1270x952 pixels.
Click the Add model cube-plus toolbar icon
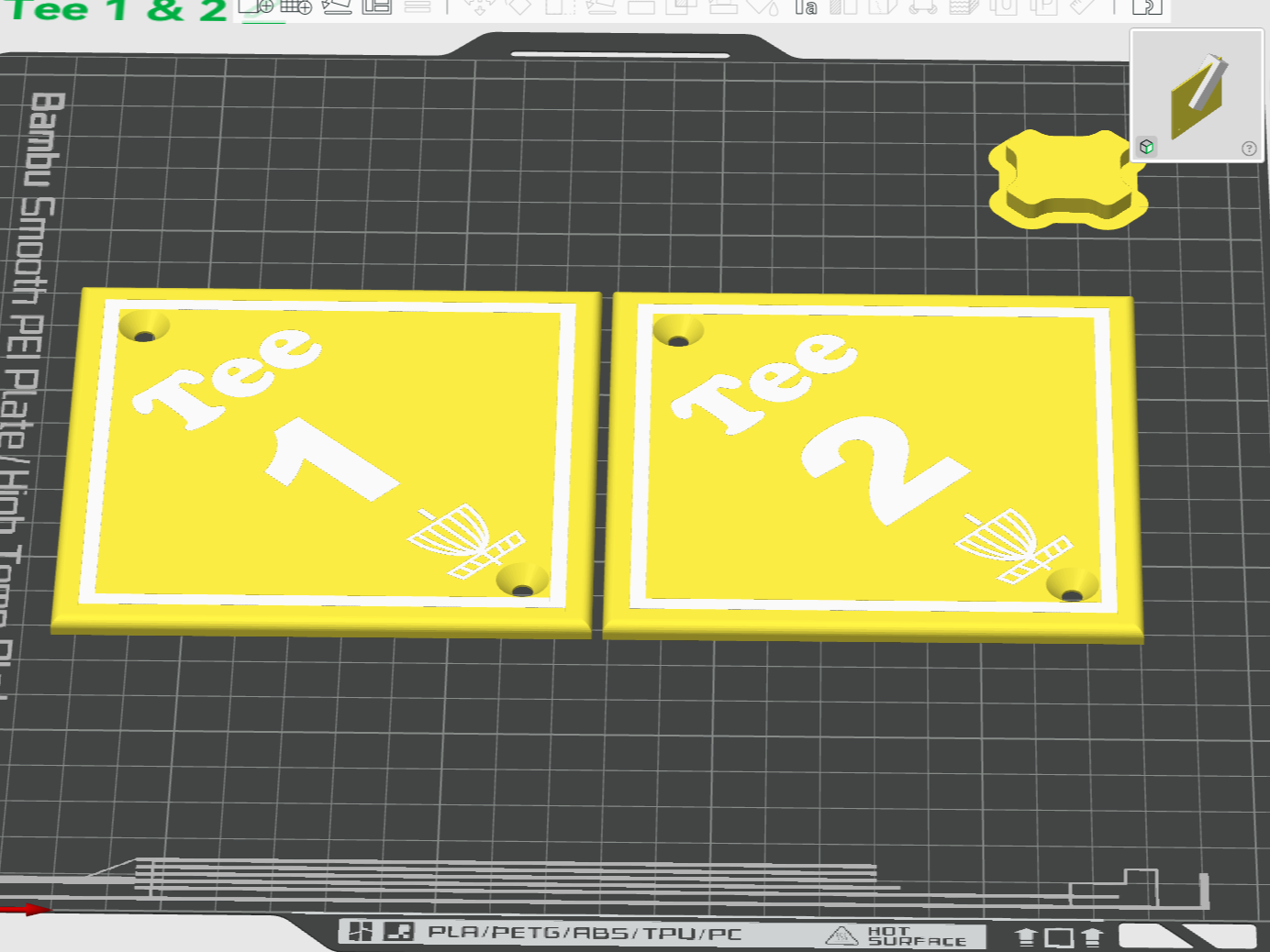255,6
